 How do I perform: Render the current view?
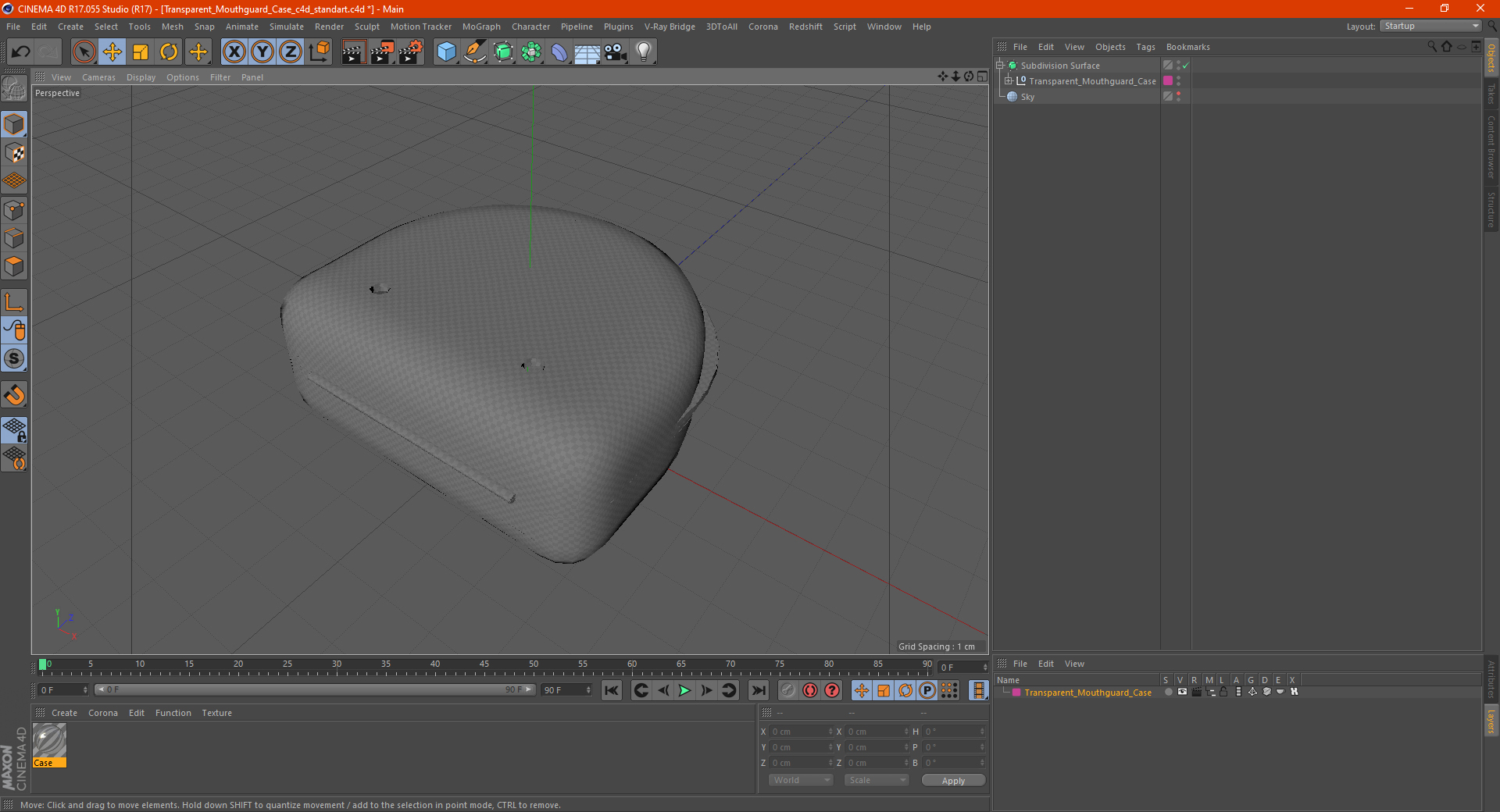pos(353,52)
